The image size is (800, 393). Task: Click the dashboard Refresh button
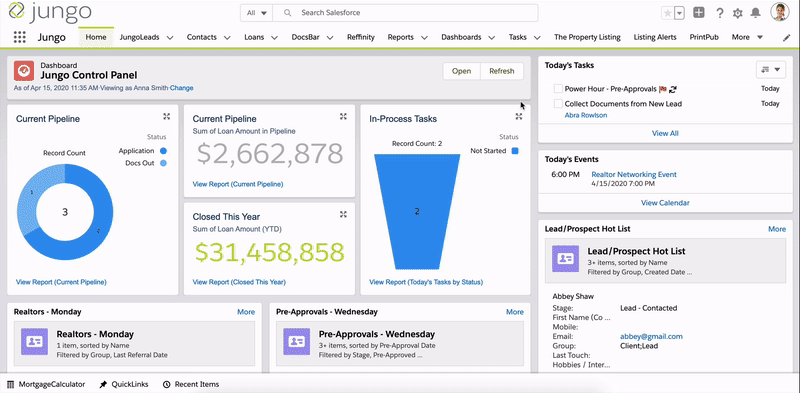tap(502, 71)
